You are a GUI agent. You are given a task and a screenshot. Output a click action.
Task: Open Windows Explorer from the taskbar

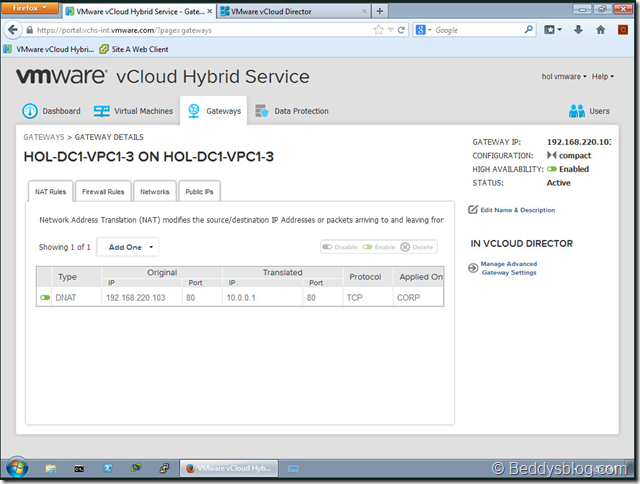coord(51,468)
